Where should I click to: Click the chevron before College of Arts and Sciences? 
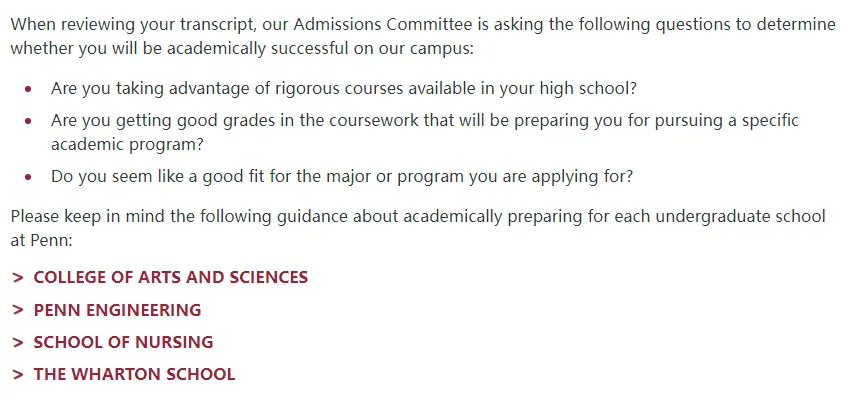pyautogui.click(x=18, y=278)
